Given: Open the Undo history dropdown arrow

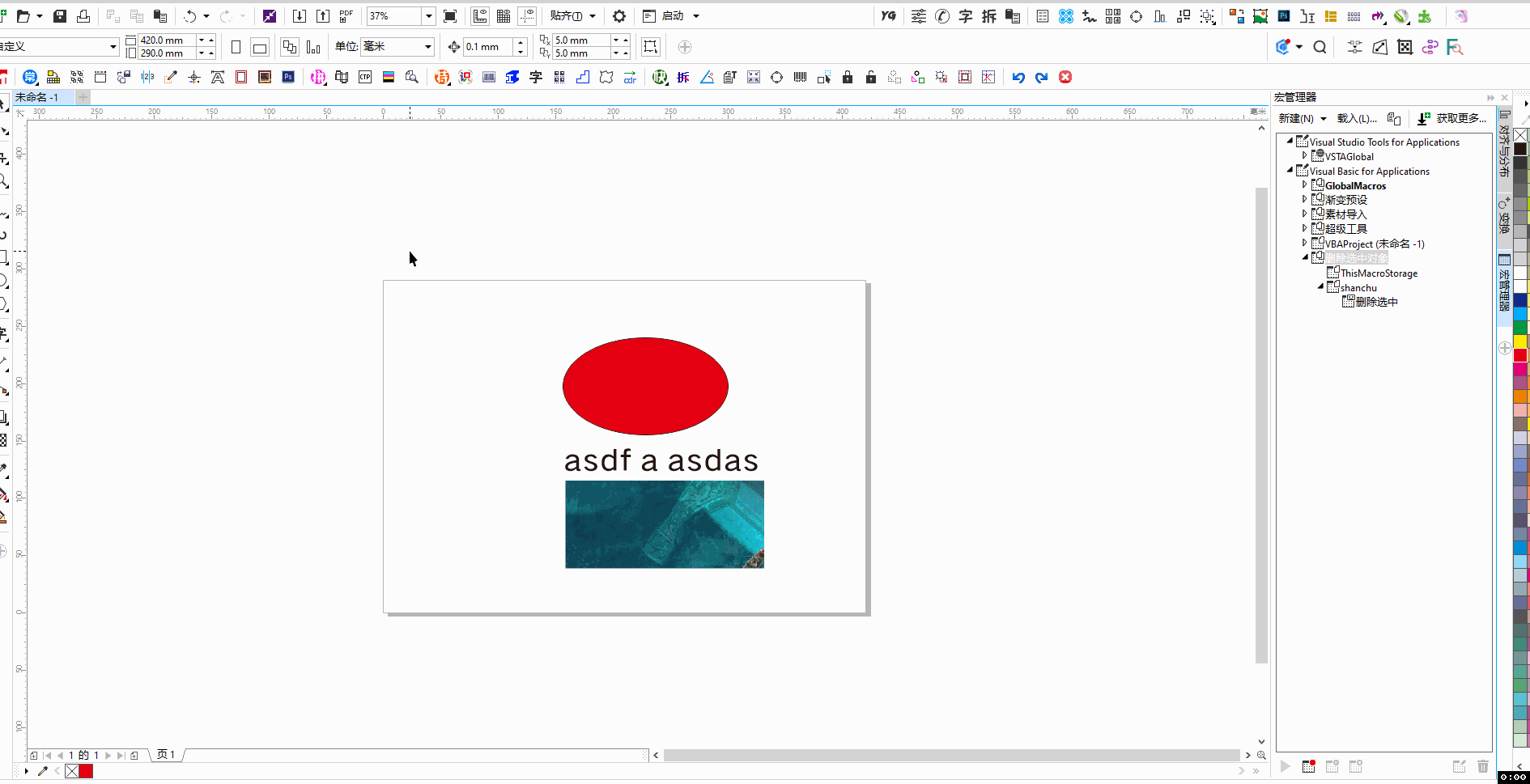Looking at the screenshot, I should [x=206, y=16].
